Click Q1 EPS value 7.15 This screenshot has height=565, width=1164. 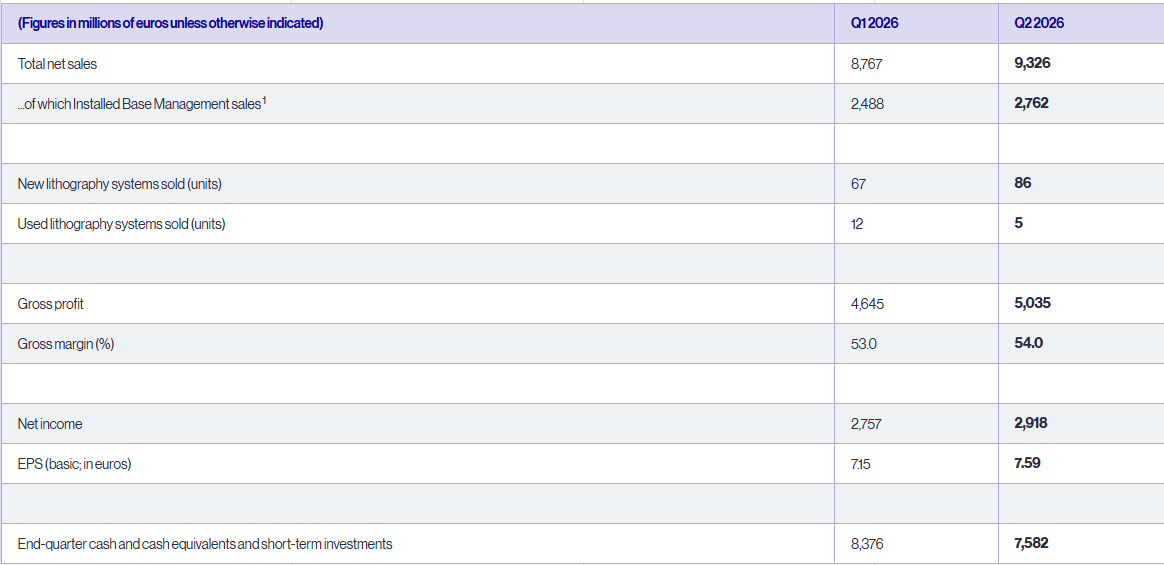coord(861,465)
